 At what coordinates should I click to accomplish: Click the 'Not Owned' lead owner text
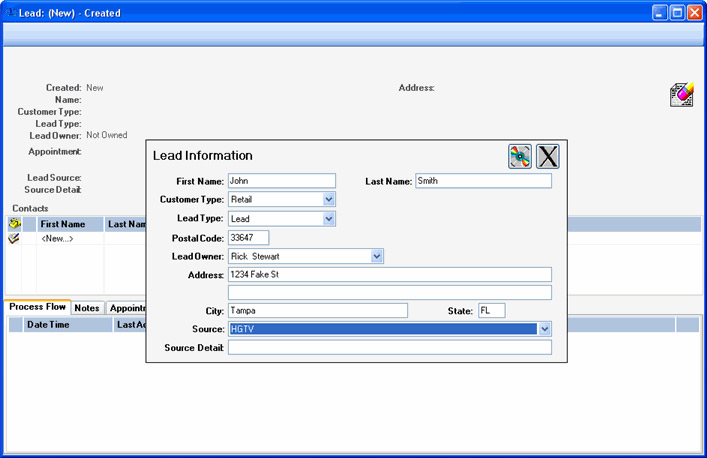click(107, 135)
